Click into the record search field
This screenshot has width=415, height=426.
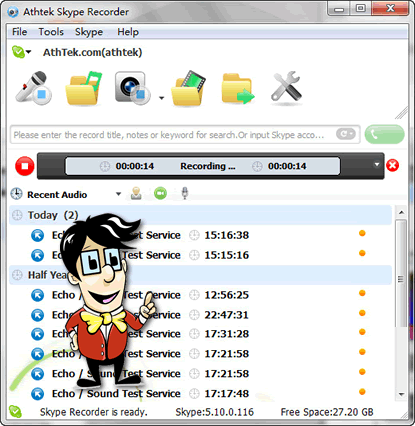[x=185, y=135]
